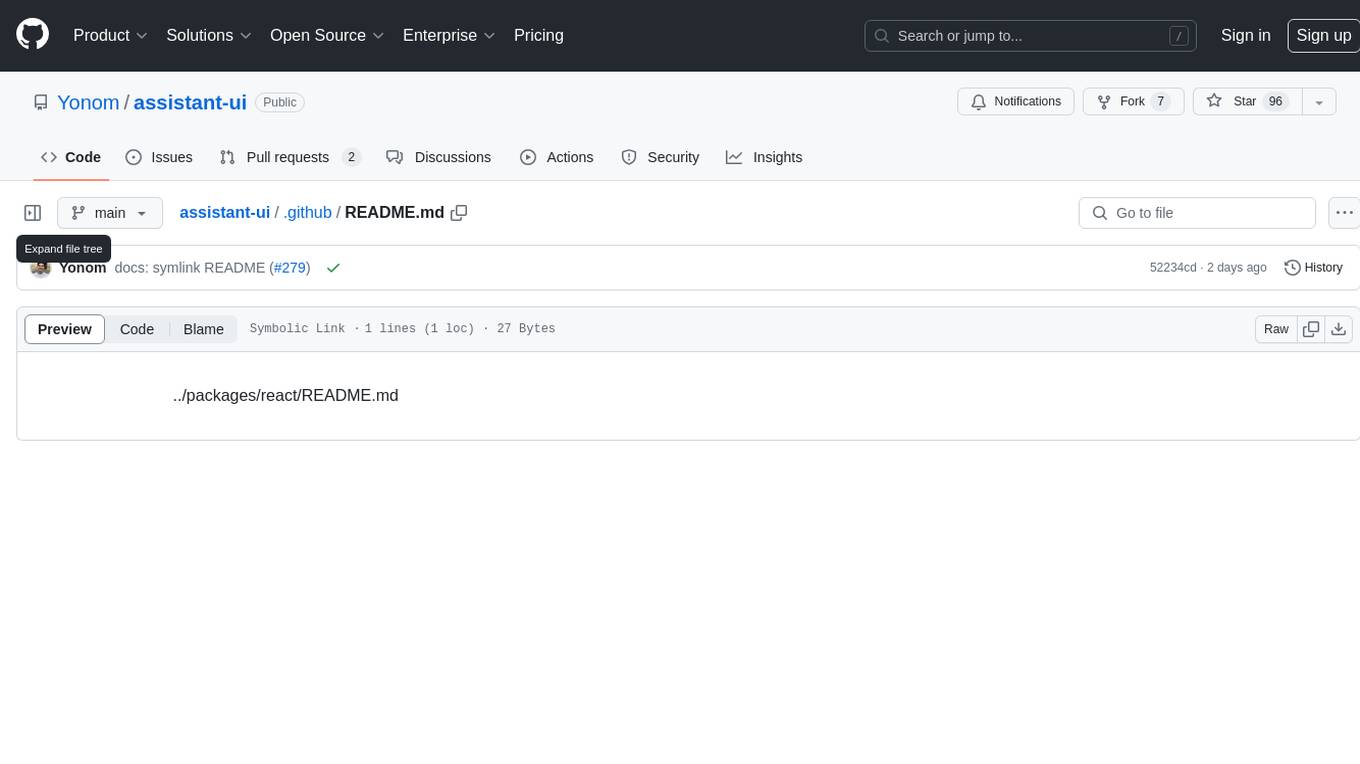
Task: Open the more file actions menu
Action: coord(1344,213)
